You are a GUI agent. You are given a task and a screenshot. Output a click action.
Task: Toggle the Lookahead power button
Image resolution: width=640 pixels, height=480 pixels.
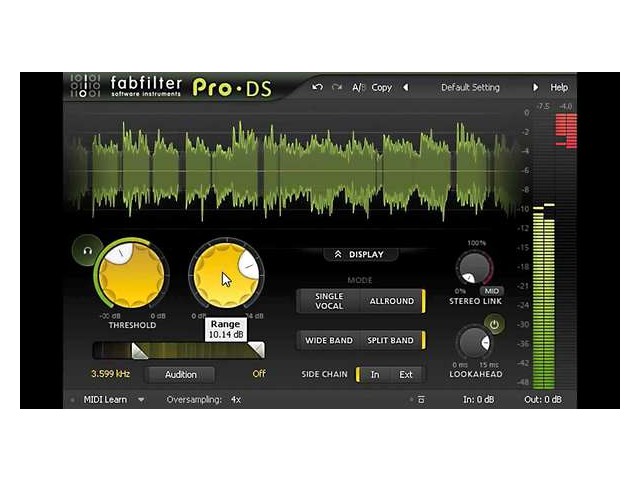(x=494, y=325)
